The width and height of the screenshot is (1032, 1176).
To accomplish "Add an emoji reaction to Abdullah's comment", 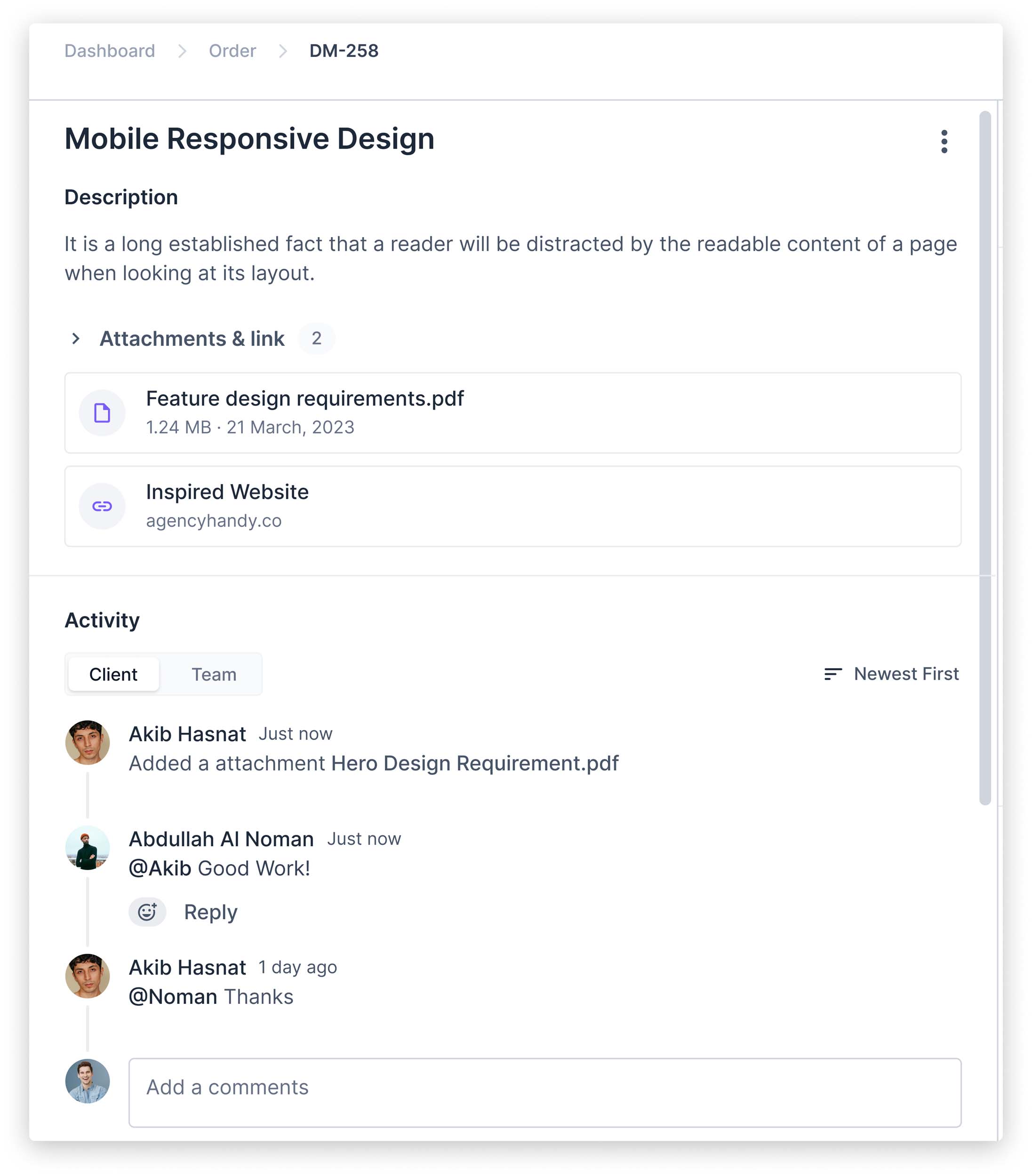I will click(x=147, y=912).
